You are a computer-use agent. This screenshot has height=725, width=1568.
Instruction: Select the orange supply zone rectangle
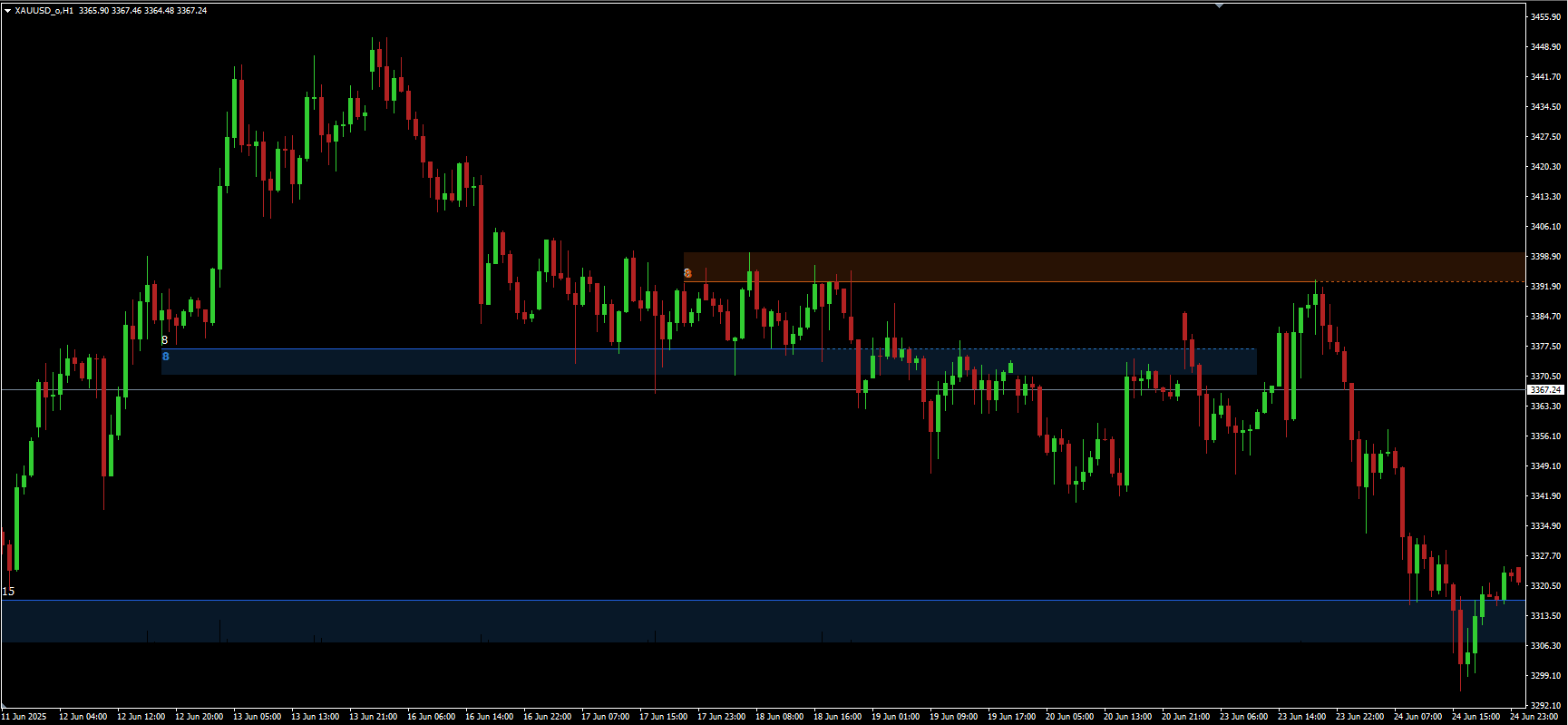[1088, 267]
